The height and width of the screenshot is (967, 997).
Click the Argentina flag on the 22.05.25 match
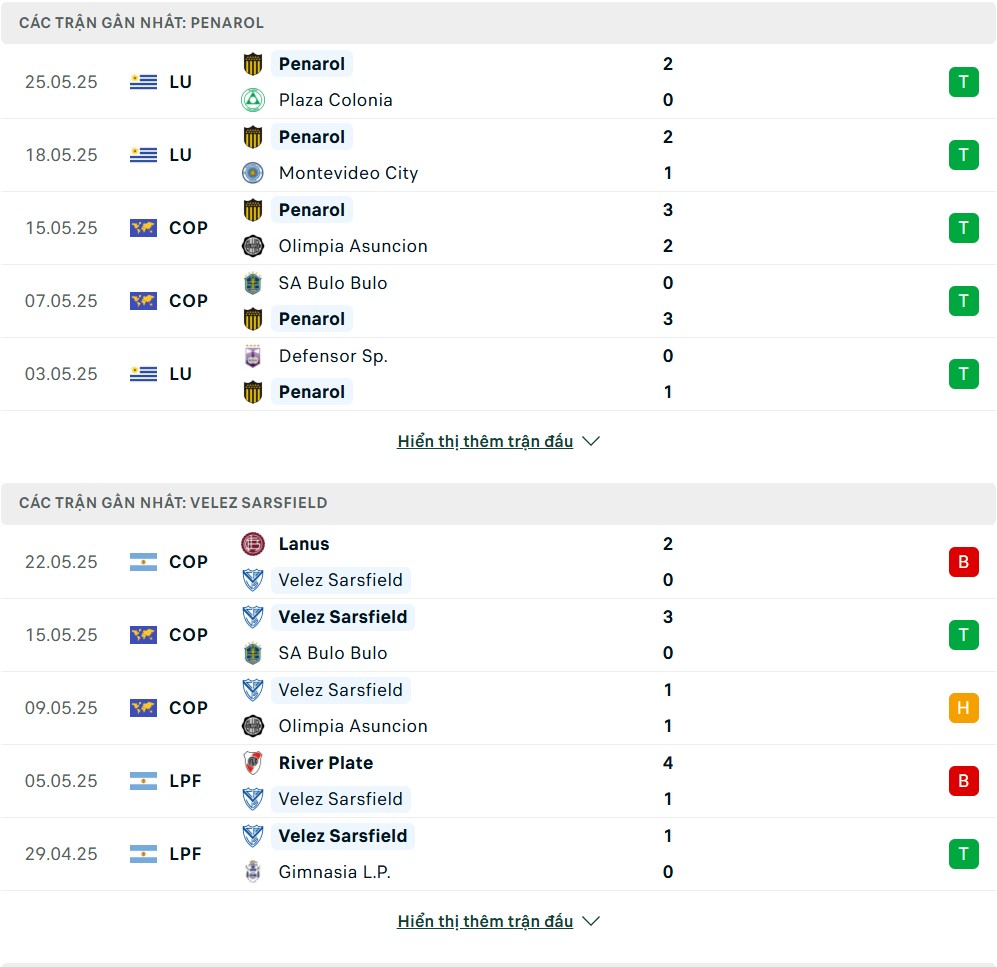coord(144,562)
